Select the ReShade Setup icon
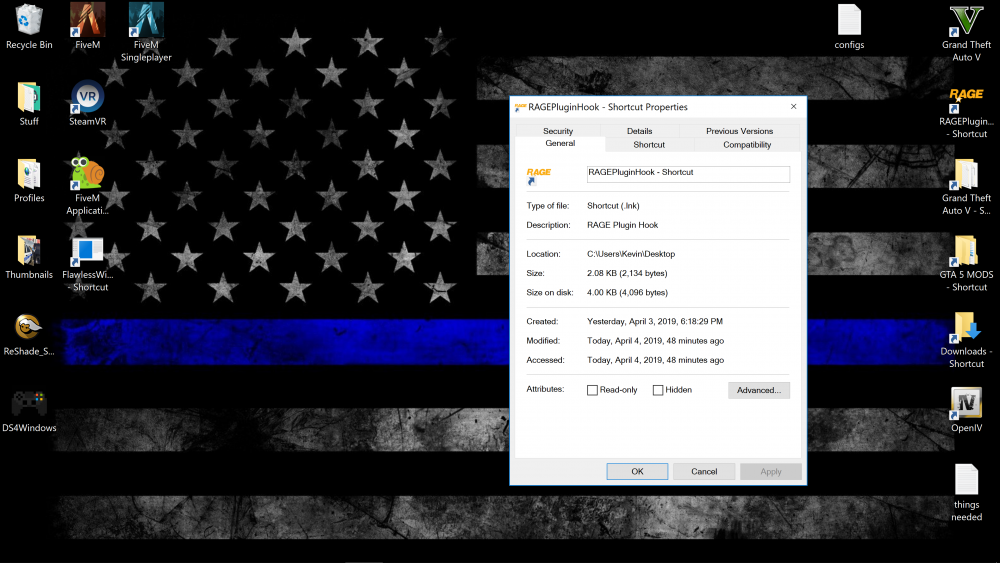The width and height of the screenshot is (1000, 563). 29,326
